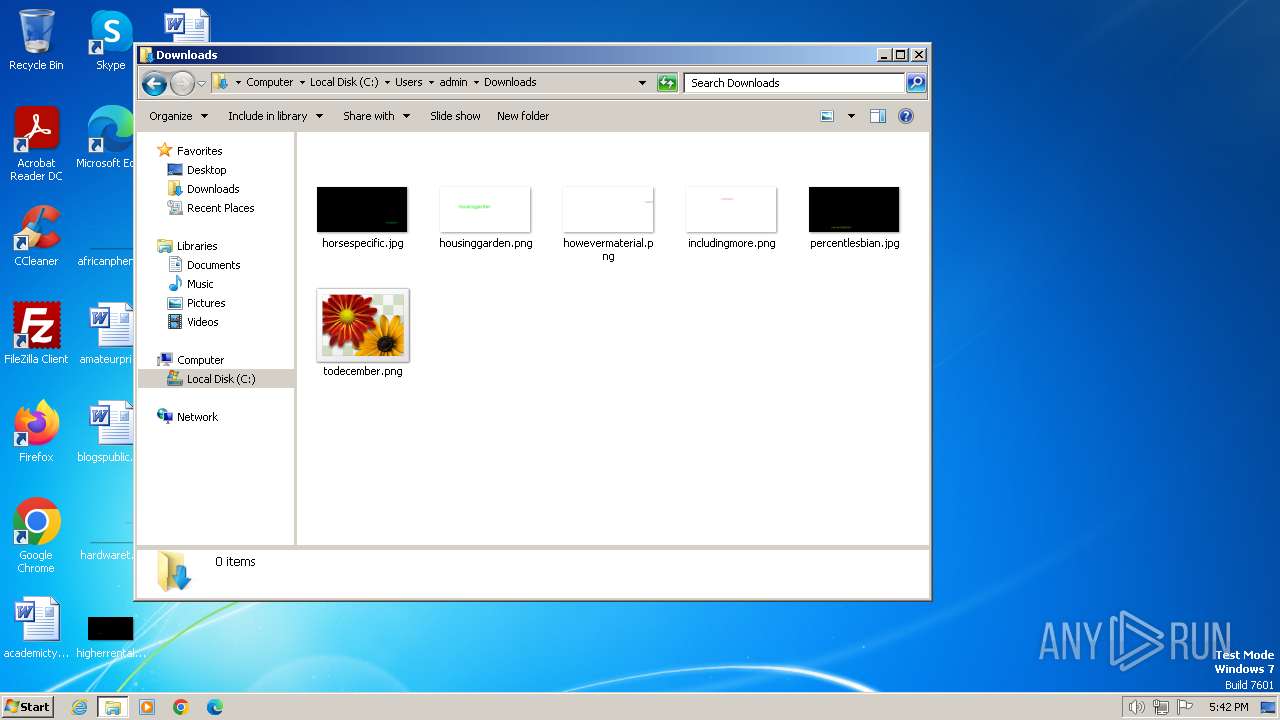Open Include in library dropdown

coord(275,116)
